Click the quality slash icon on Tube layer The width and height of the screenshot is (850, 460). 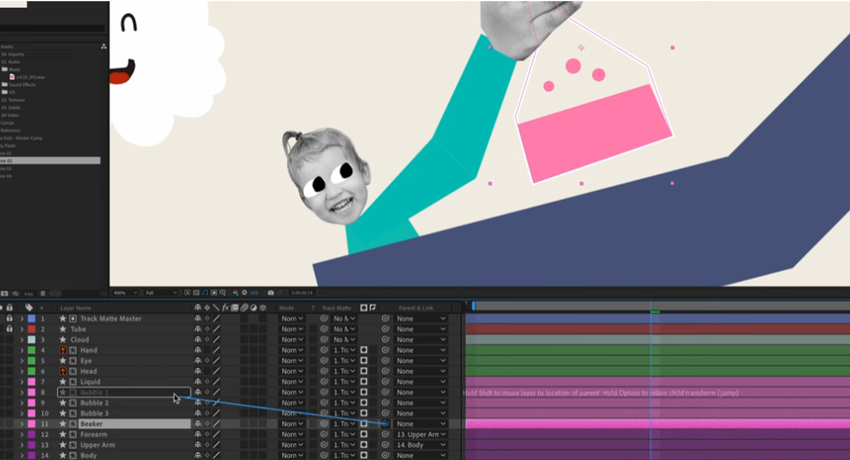tap(216, 329)
